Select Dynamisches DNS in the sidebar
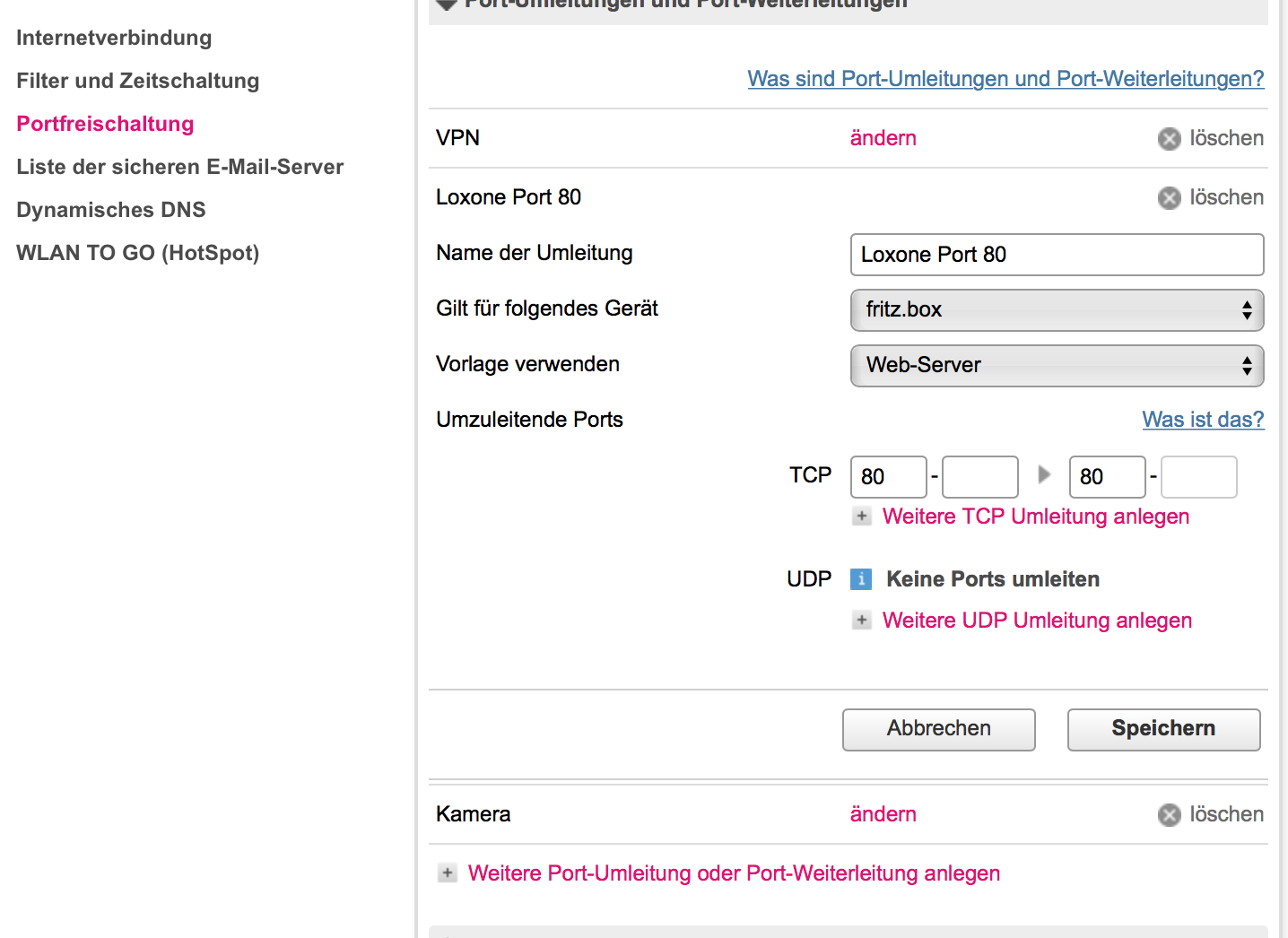This screenshot has height=938, width=1288. coord(111,210)
